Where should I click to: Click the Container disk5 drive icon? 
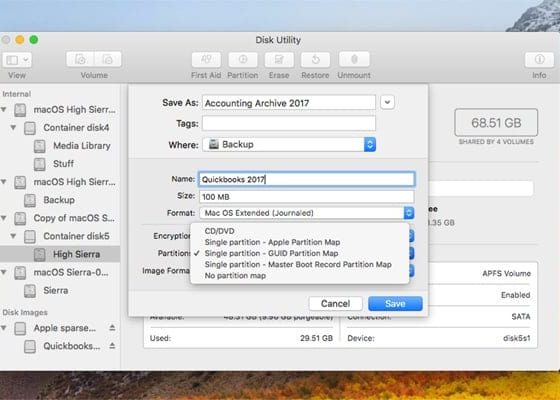coord(30,236)
